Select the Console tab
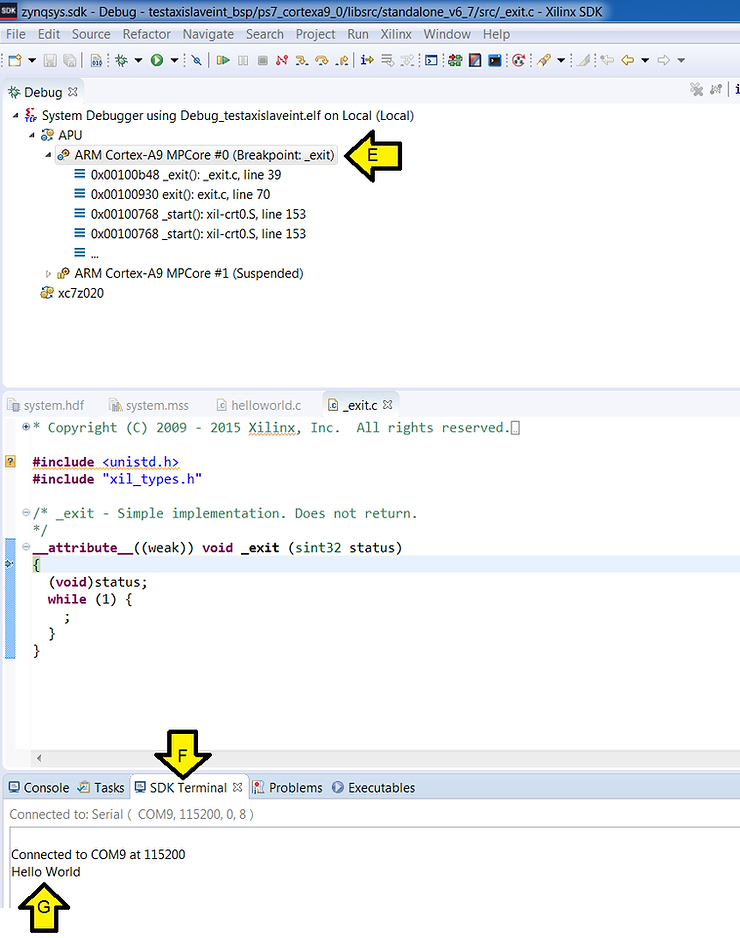The image size is (740, 938). pos(46,787)
